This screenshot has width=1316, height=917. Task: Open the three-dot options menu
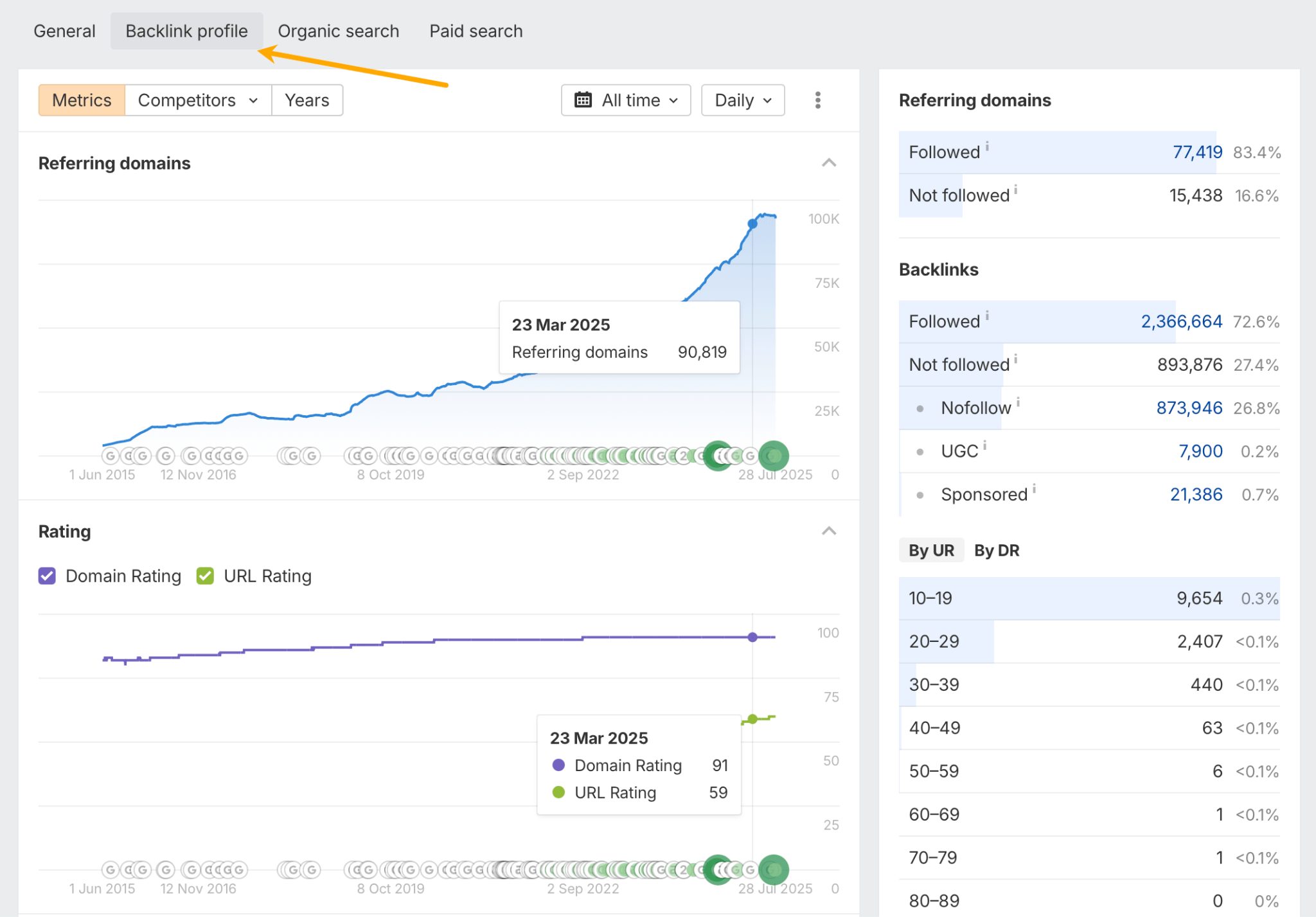pyautogui.click(x=817, y=100)
